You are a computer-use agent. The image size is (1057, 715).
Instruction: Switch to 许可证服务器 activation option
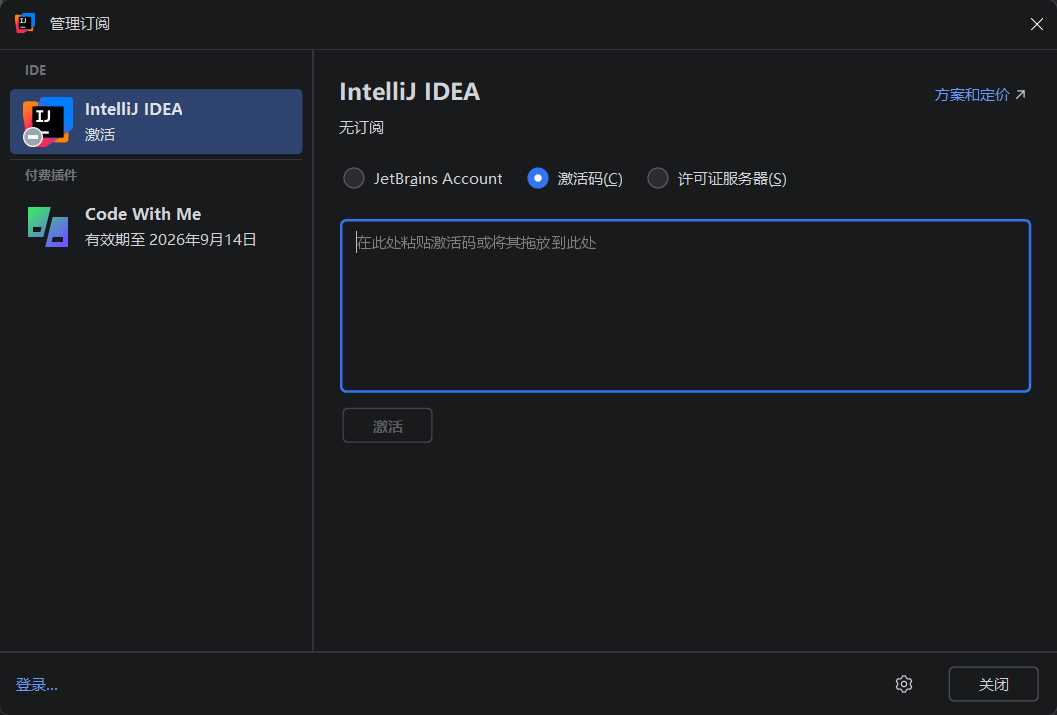click(658, 178)
